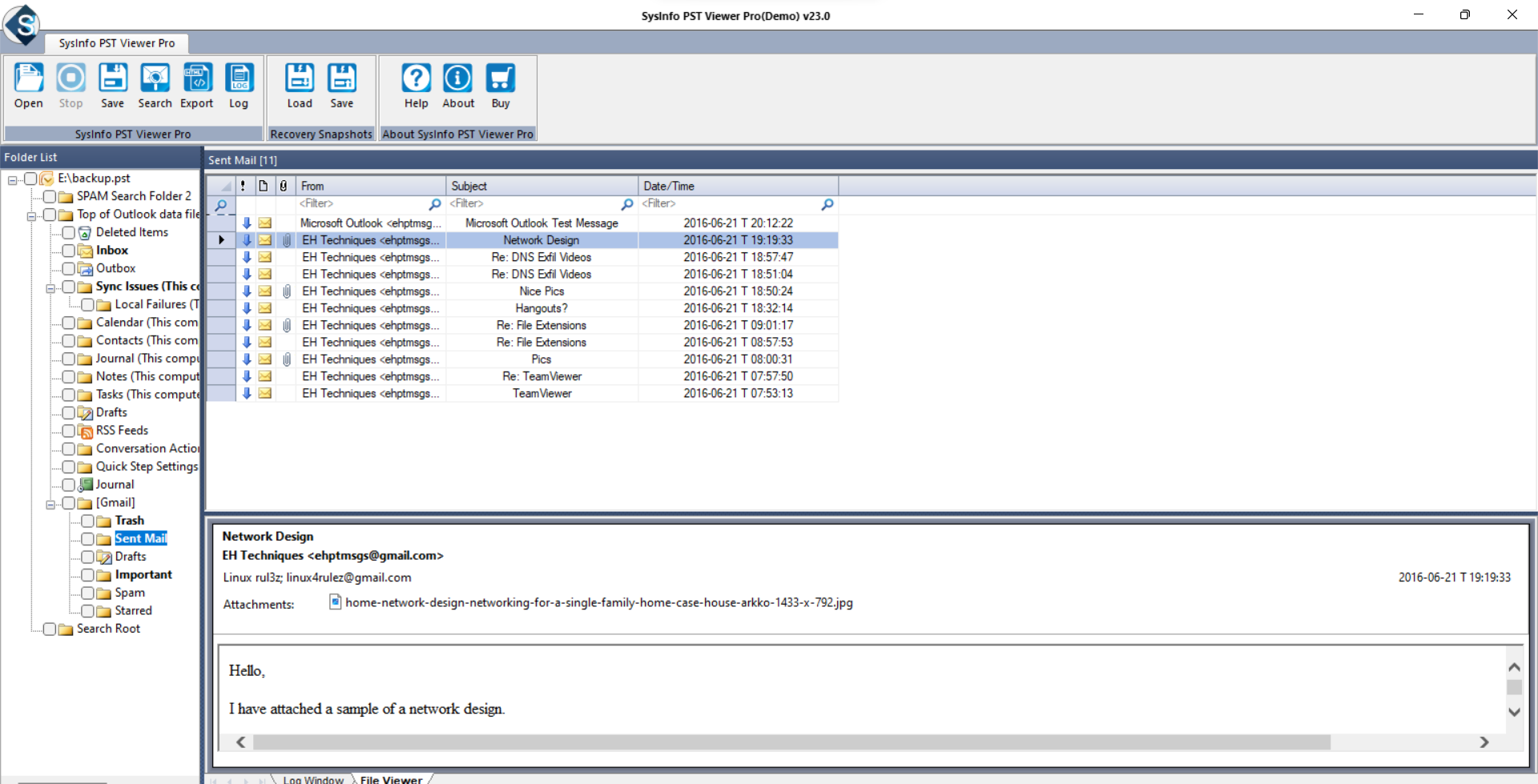Click the item type document column header
The image size is (1538, 784).
coord(263,186)
